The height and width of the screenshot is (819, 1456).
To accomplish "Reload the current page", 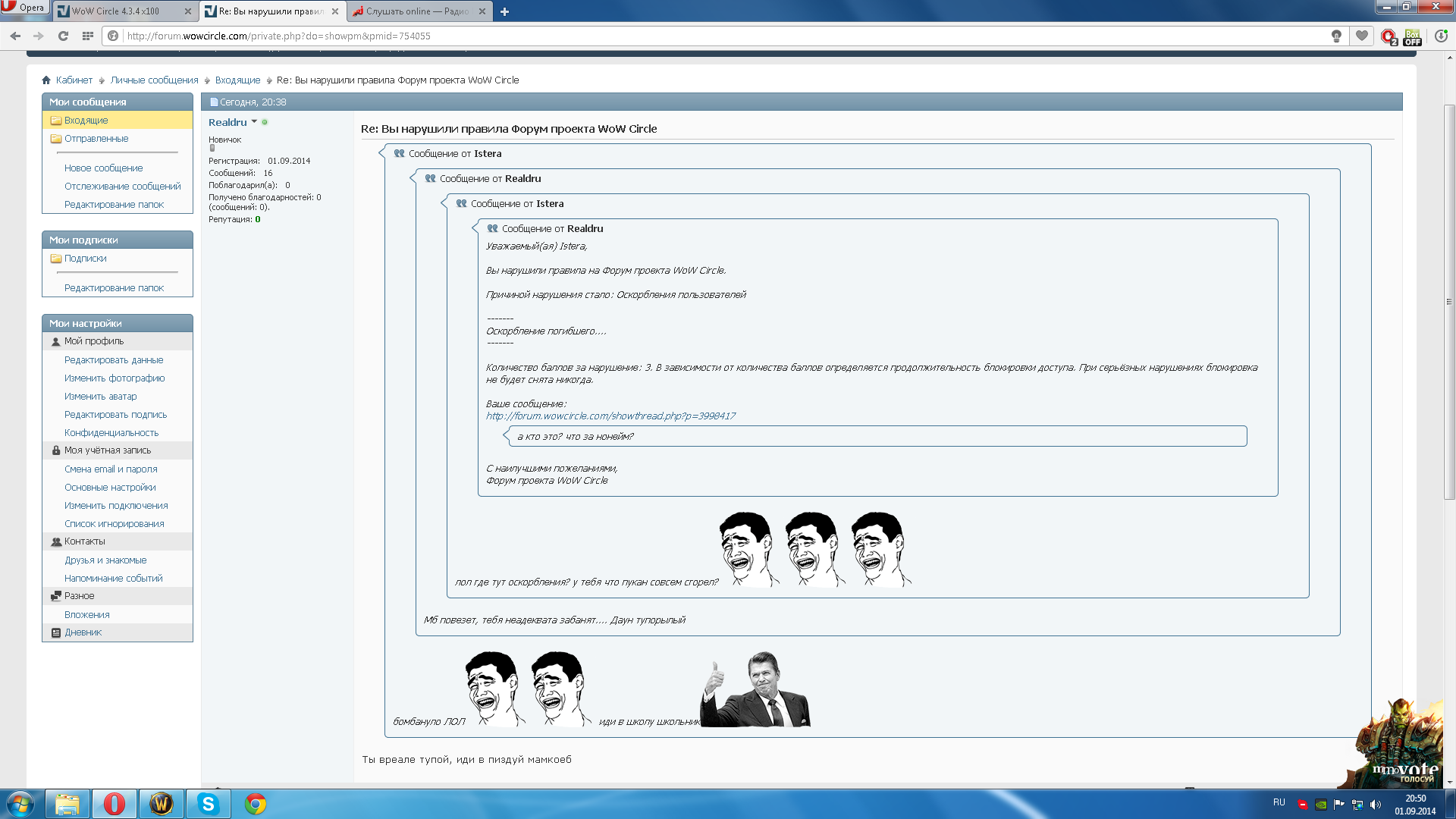I will [x=63, y=36].
